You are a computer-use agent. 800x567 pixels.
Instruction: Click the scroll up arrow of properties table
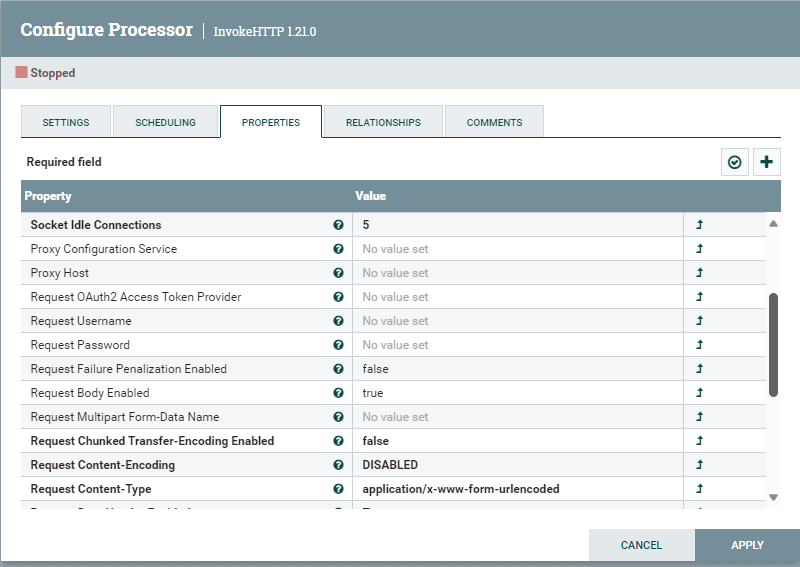click(773, 224)
